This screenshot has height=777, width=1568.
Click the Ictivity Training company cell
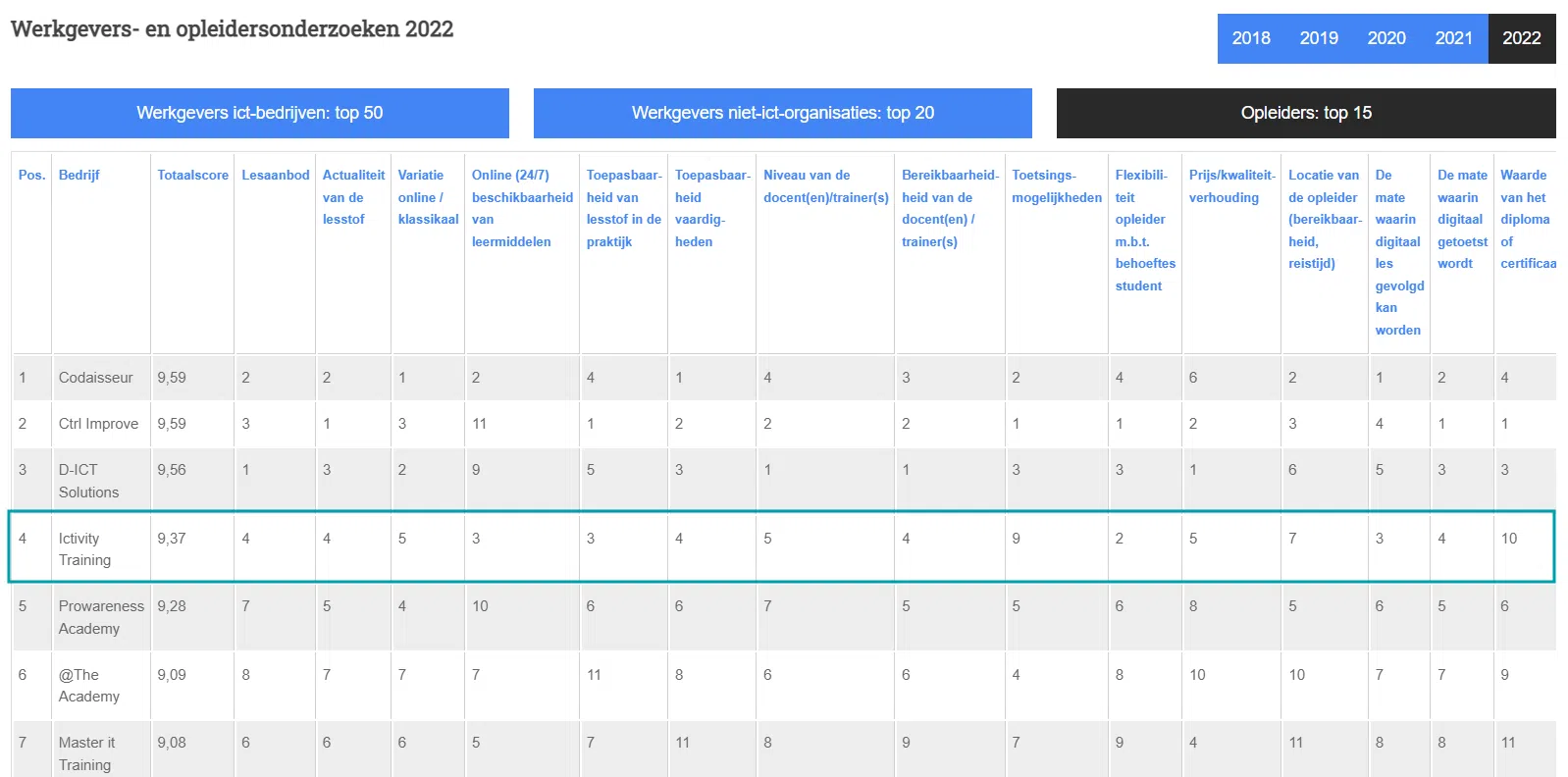[x=101, y=548]
